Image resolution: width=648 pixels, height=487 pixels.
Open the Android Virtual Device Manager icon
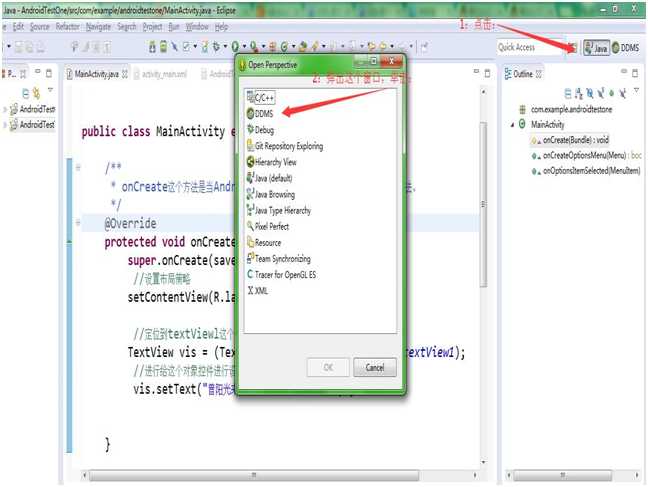pos(164,47)
